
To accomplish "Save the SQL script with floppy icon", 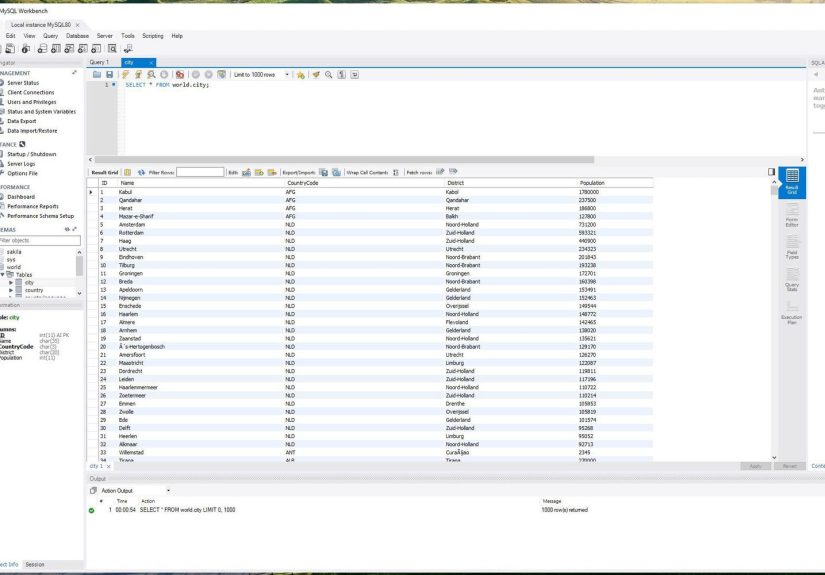I will click(x=109, y=75).
